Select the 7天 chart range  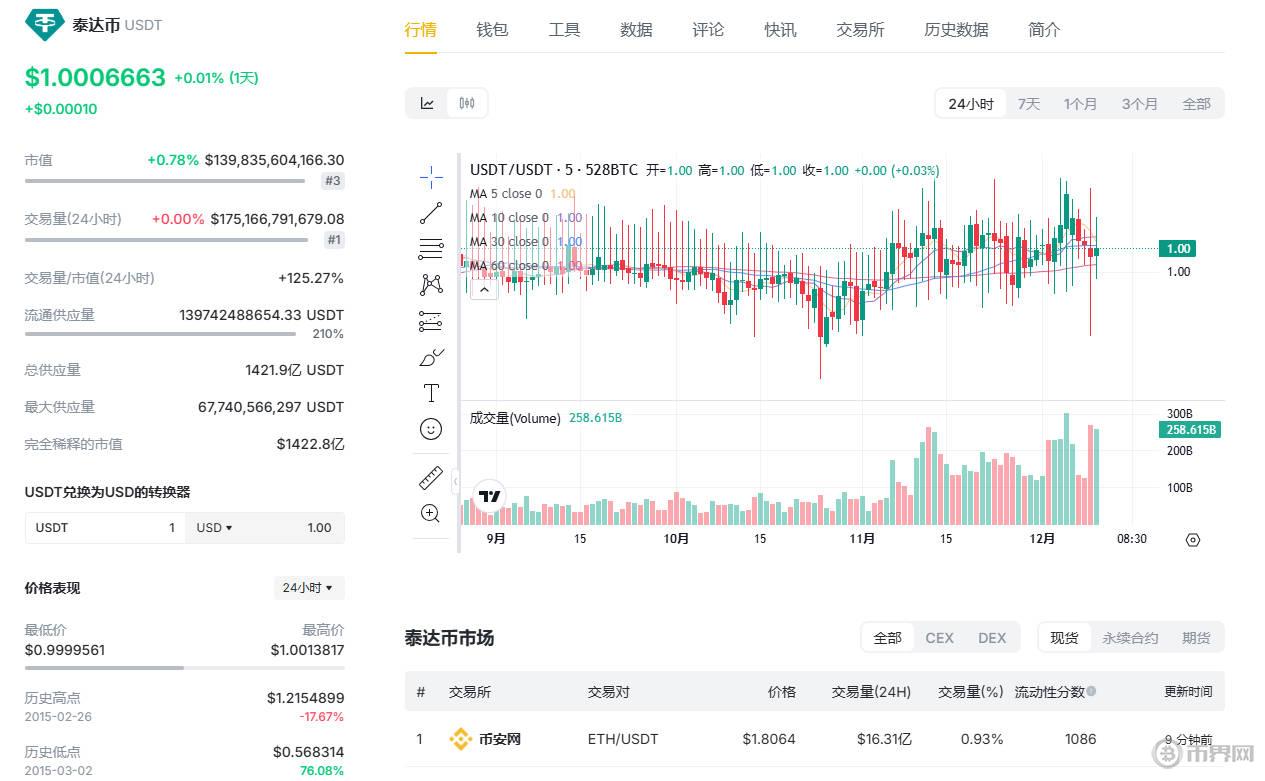tap(1029, 104)
